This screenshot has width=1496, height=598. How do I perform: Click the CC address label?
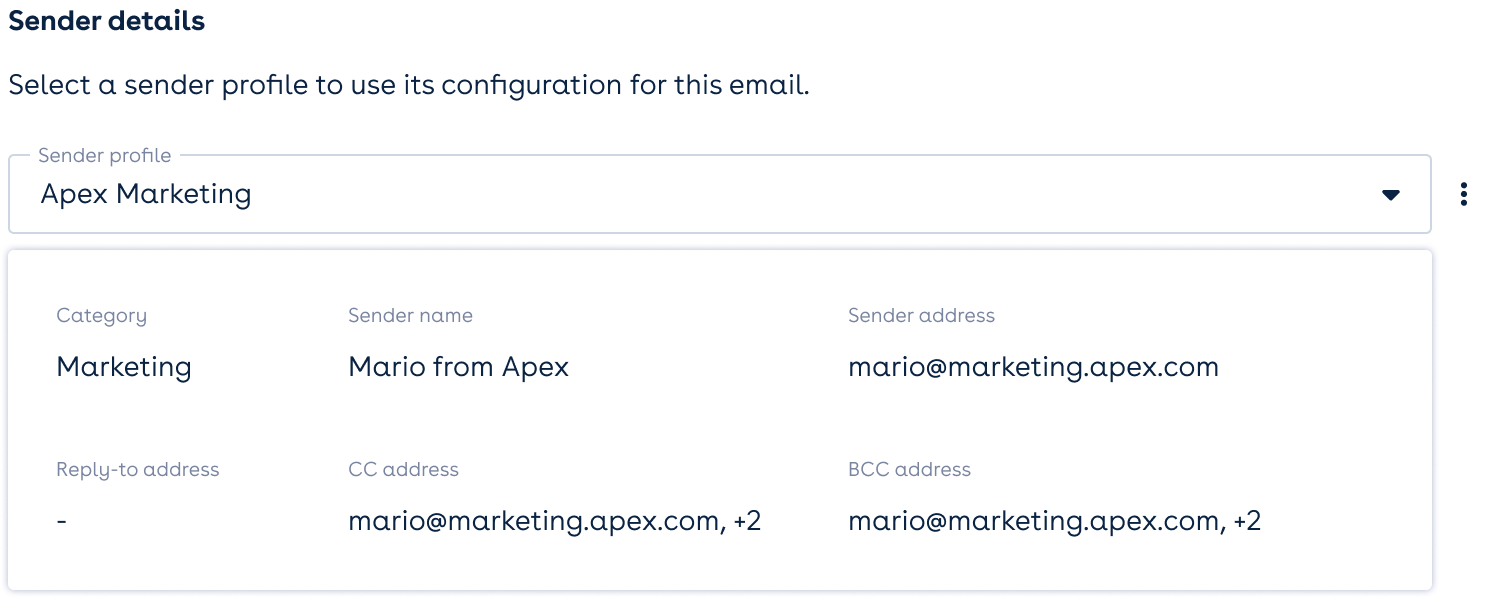[403, 470]
